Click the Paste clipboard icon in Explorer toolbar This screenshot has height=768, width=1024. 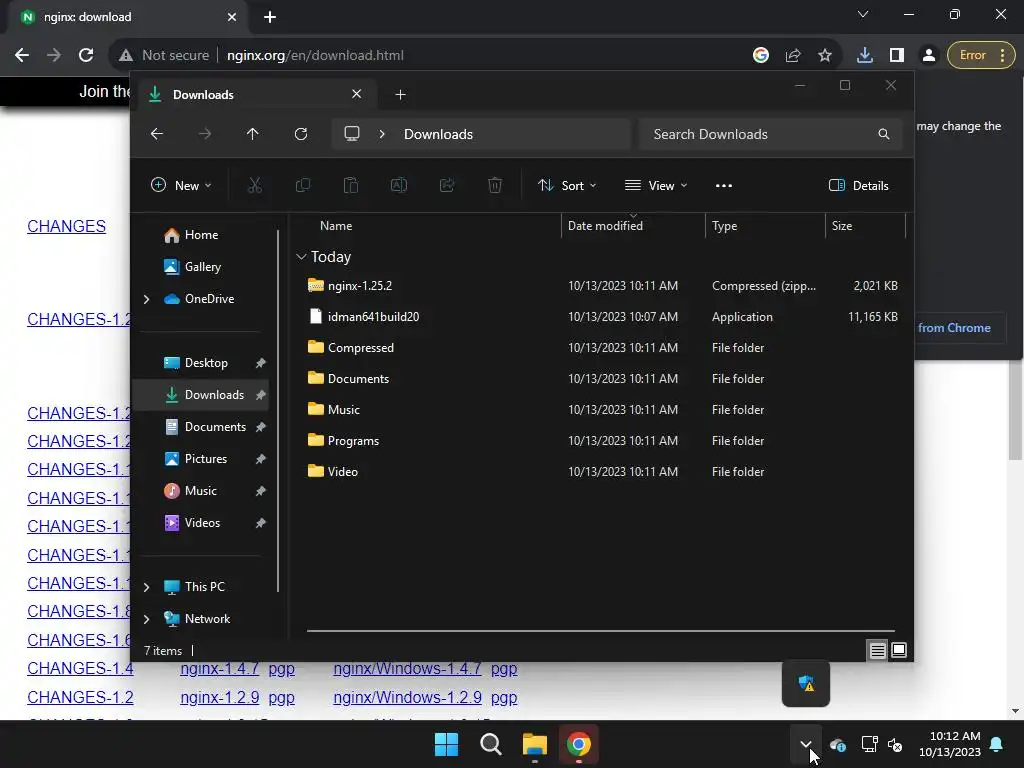(351, 185)
